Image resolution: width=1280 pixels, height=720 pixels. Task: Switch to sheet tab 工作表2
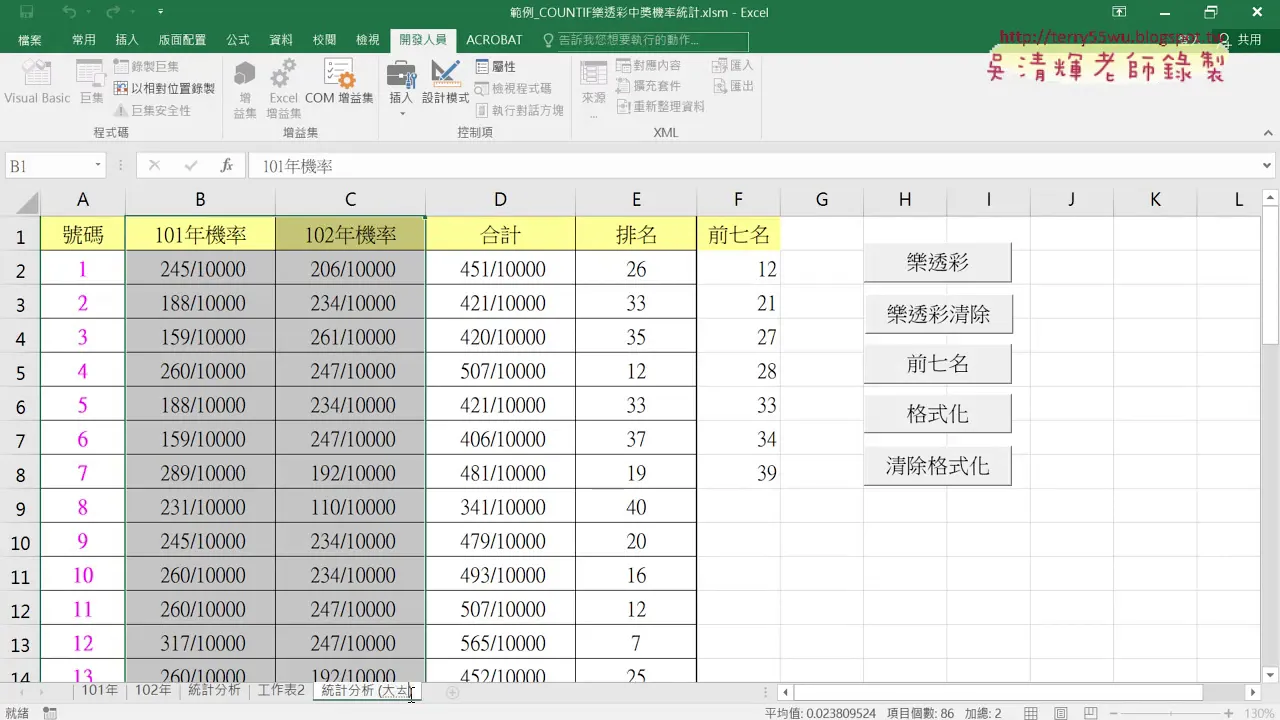coord(281,690)
